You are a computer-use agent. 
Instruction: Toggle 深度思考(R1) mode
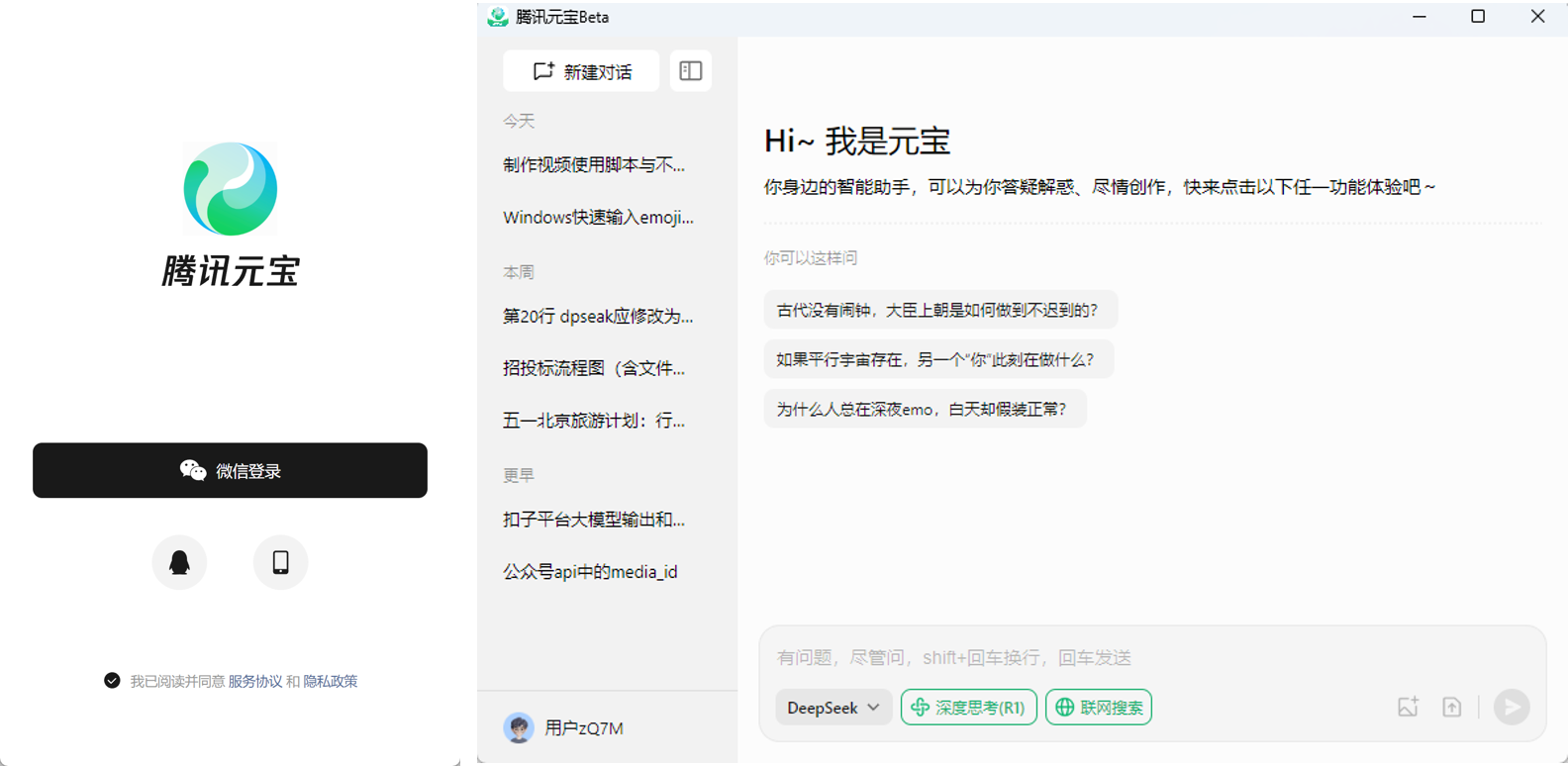coord(969,708)
